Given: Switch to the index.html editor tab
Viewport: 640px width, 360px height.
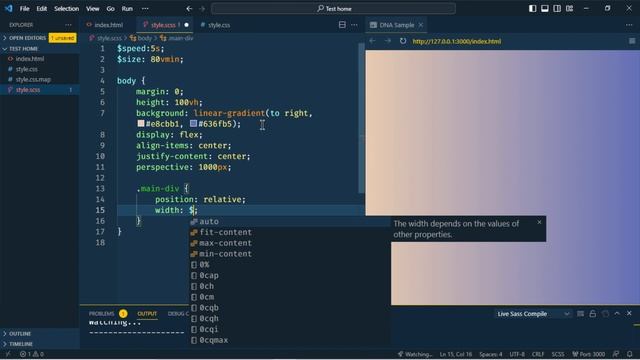Looking at the screenshot, I should 108,25.
